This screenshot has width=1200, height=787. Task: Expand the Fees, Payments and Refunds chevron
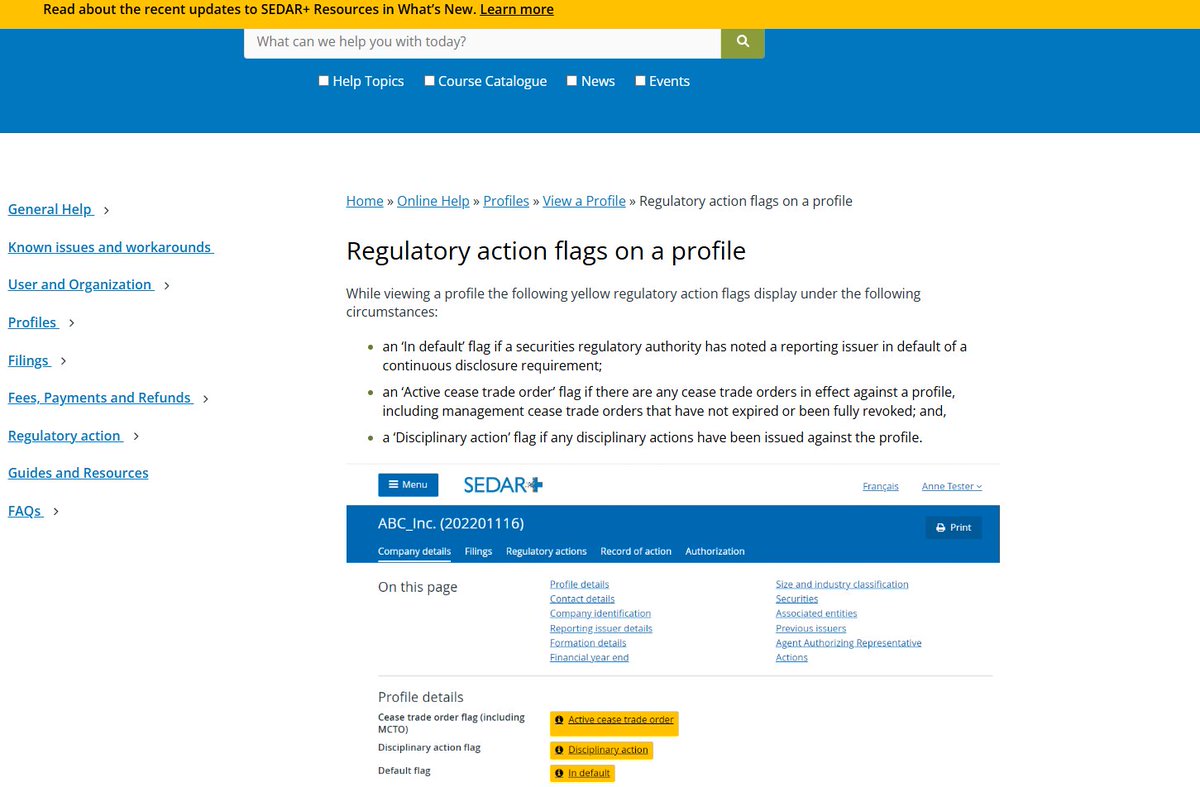coord(206,398)
